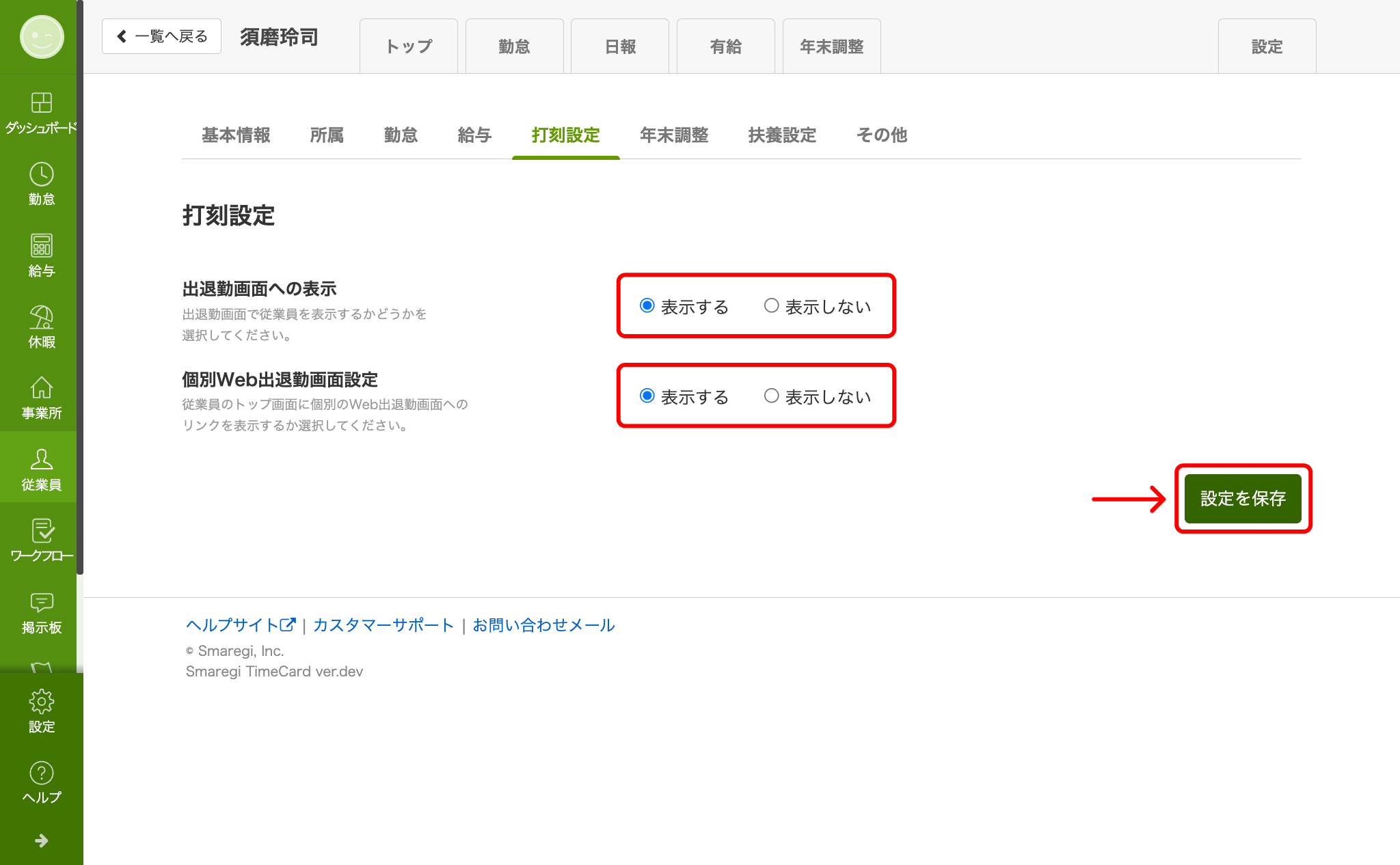The image size is (1400, 865).
Task: Click the sidebar 設定 gear icon
Action: (41, 702)
